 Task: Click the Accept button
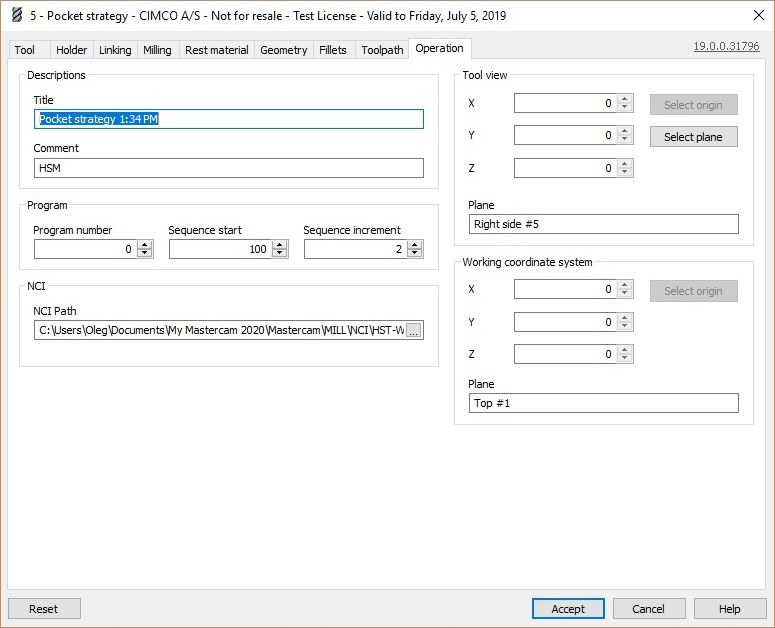pyautogui.click(x=568, y=609)
